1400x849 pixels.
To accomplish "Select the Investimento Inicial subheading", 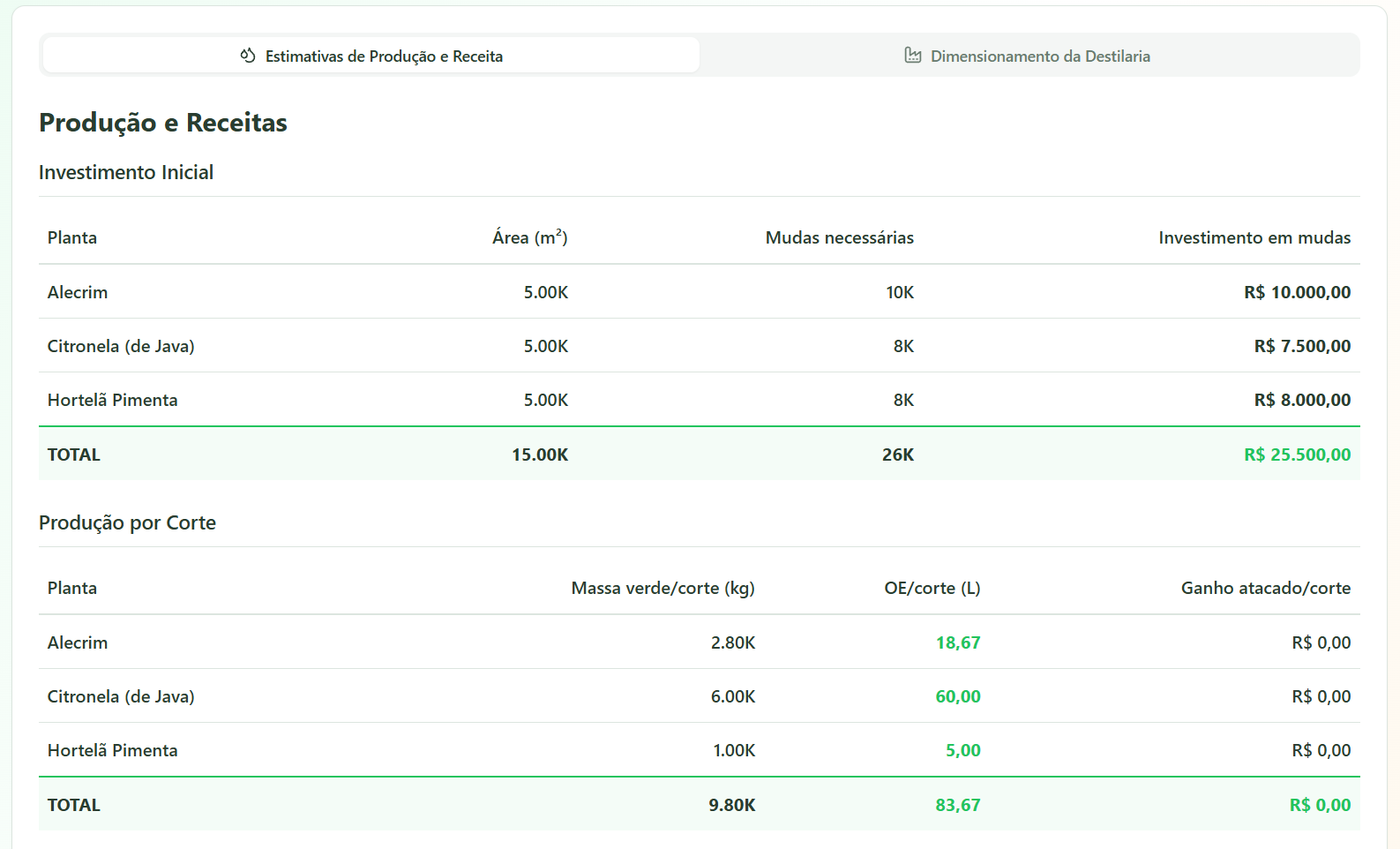I will click(x=126, y=172).
